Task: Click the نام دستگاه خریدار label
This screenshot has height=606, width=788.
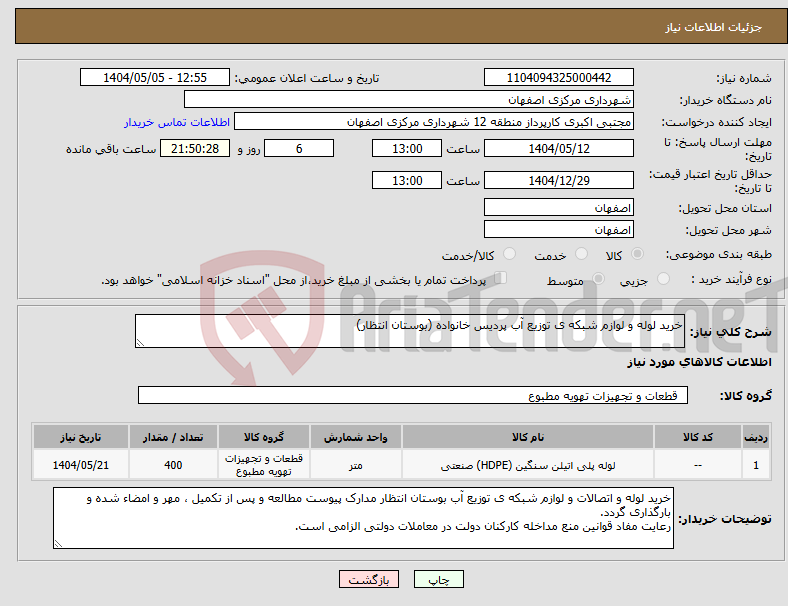Action: 726,100
